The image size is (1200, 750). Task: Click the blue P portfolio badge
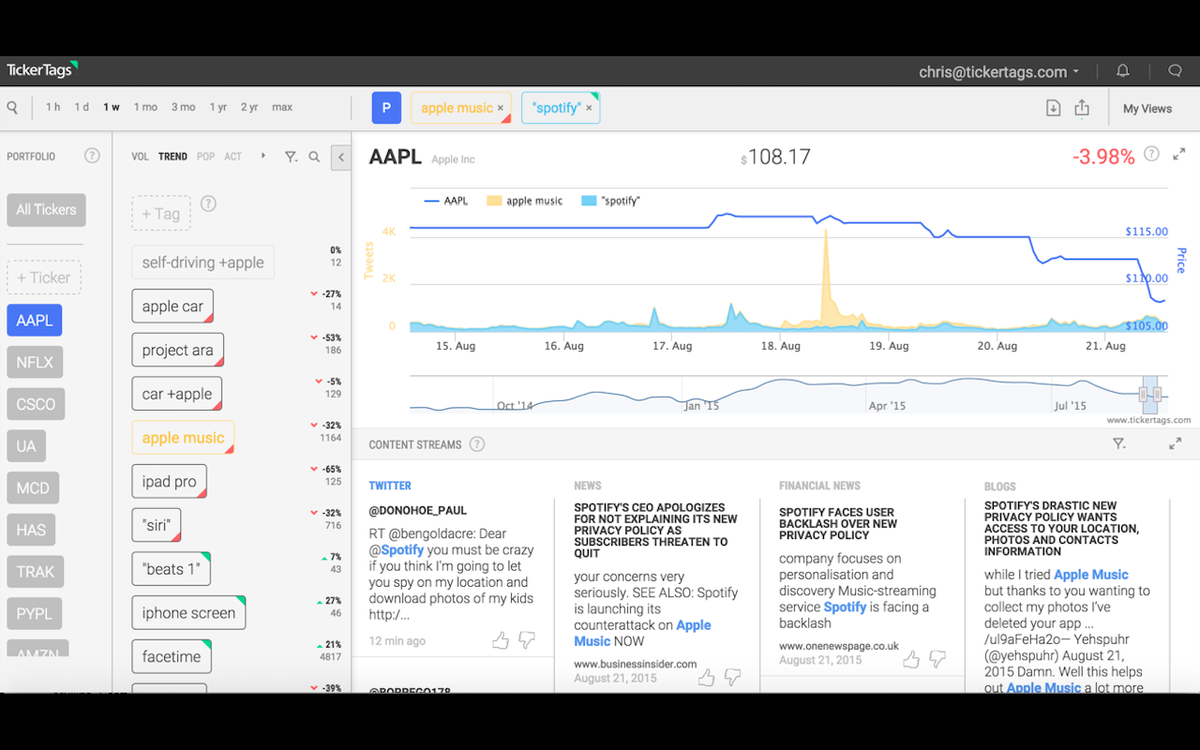tap(386, 108)
